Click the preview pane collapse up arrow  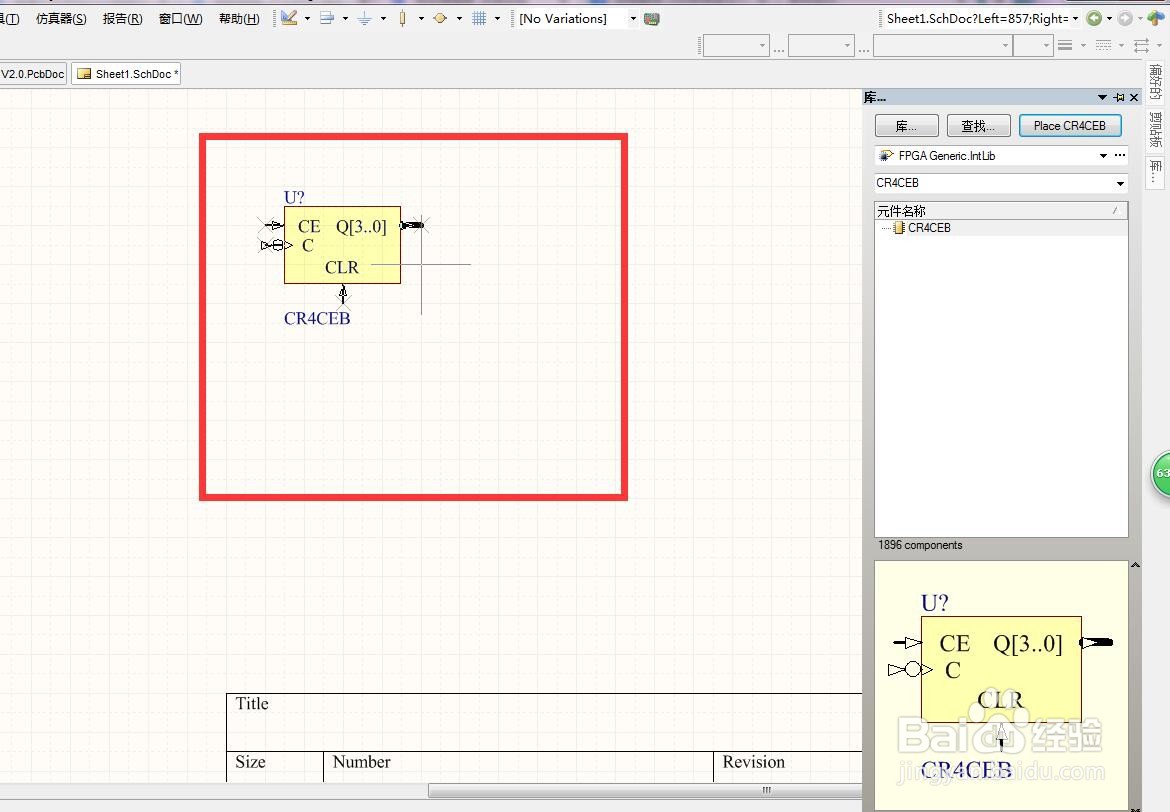click(x=1135, y=565)
